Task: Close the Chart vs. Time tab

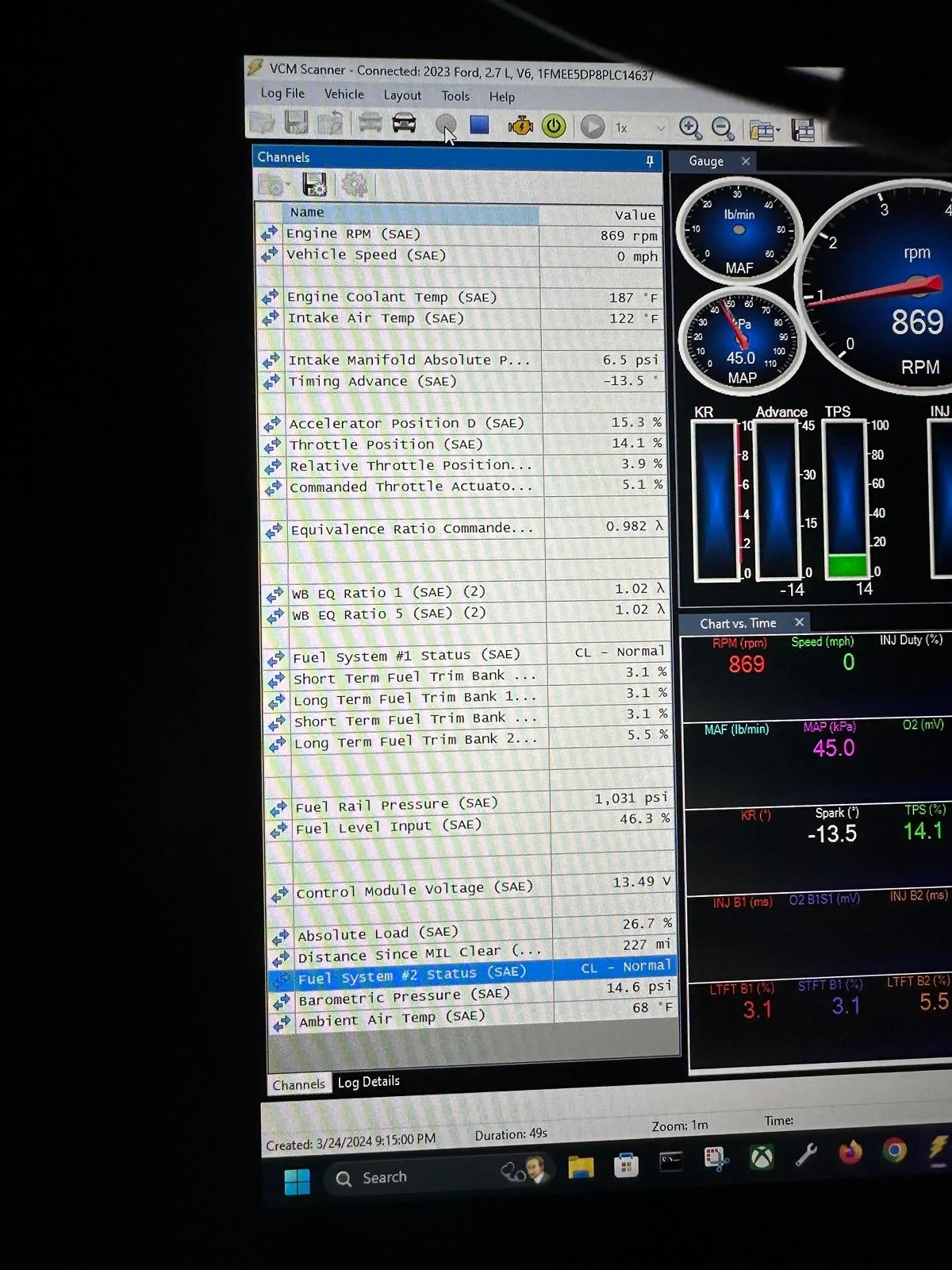Action: tap(799, 622)
